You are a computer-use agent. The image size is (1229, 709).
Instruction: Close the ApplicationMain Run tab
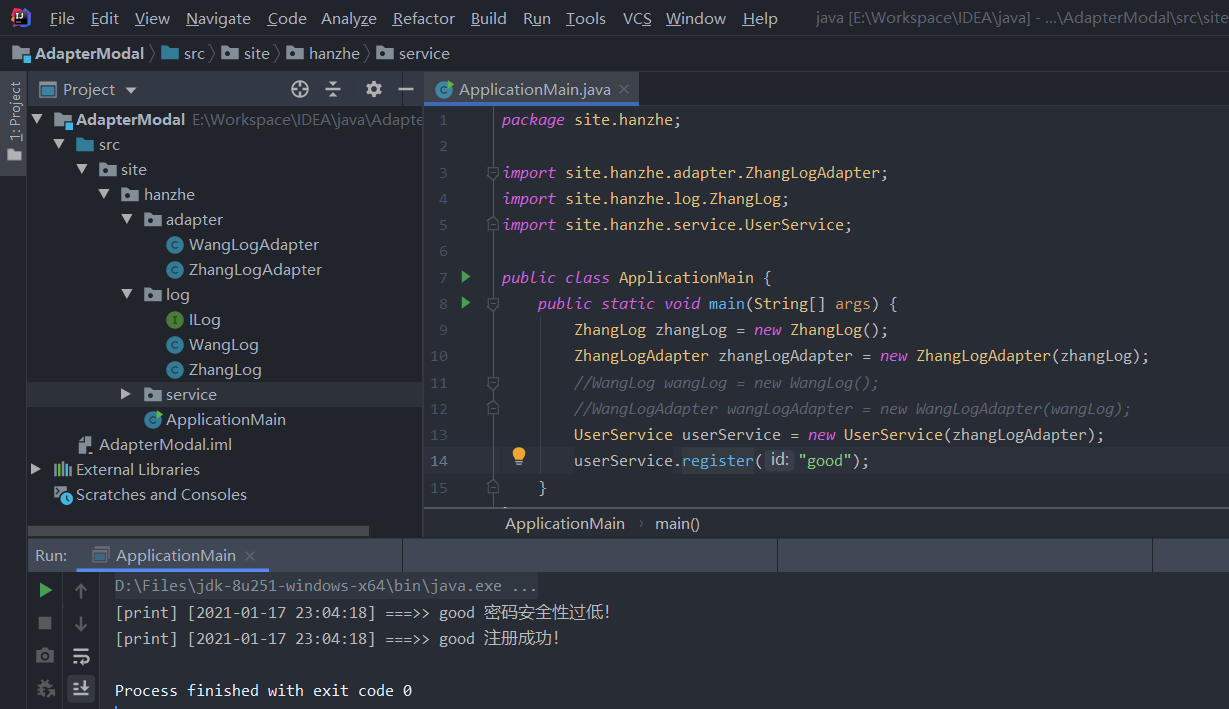coord(250,555)
